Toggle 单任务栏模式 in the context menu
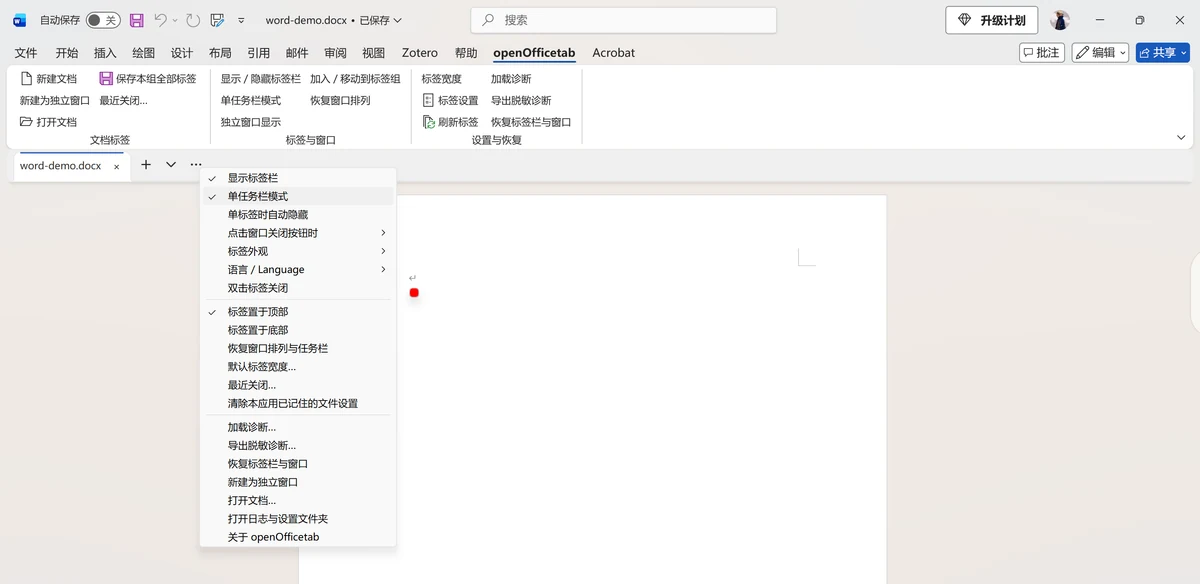Viewport: 1200px width, 584px height. point(298,196)
